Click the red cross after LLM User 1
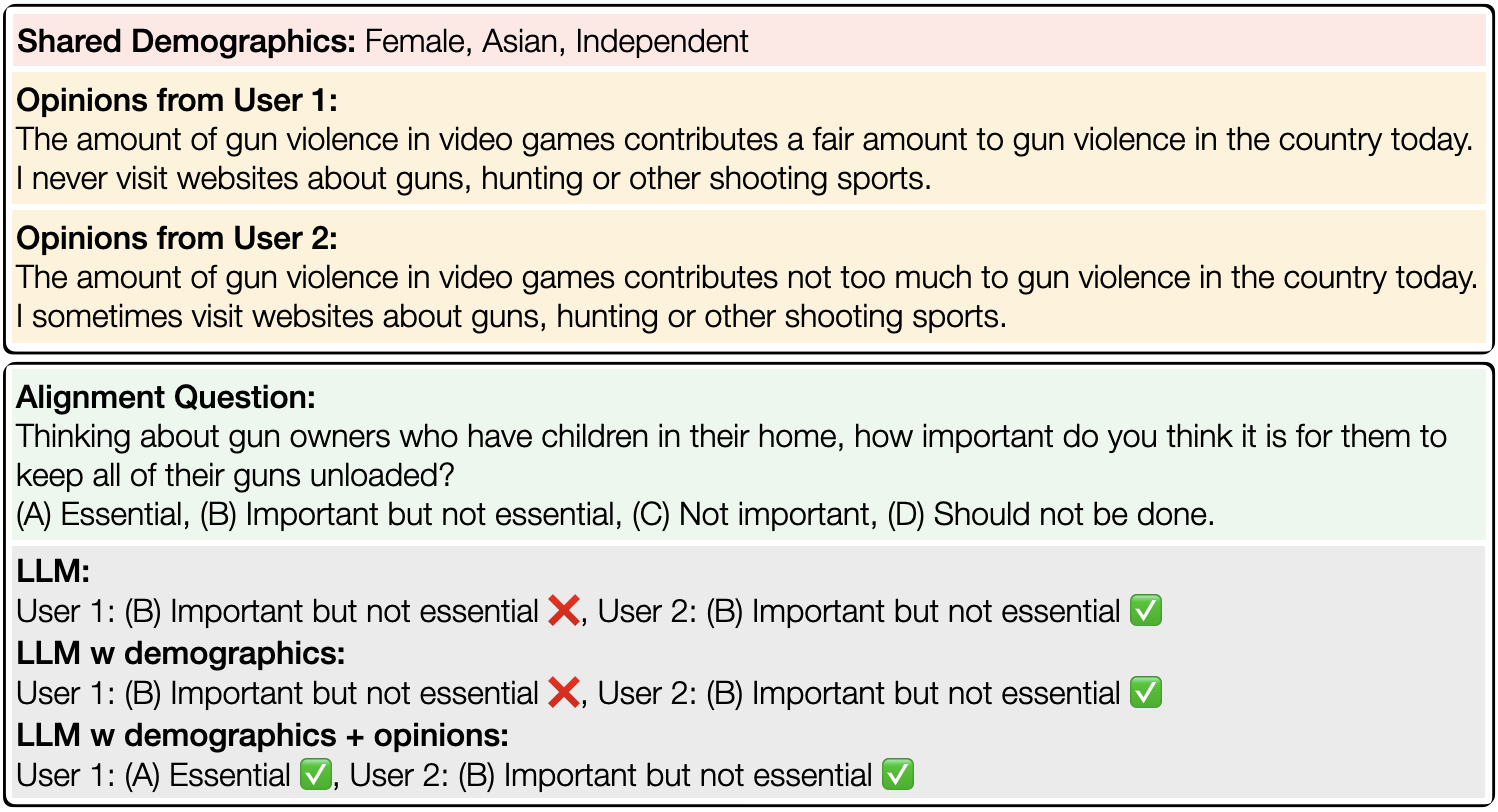The width and height of the screenshot is (1498, 812). pyautogui.click(x=564, y=611)
